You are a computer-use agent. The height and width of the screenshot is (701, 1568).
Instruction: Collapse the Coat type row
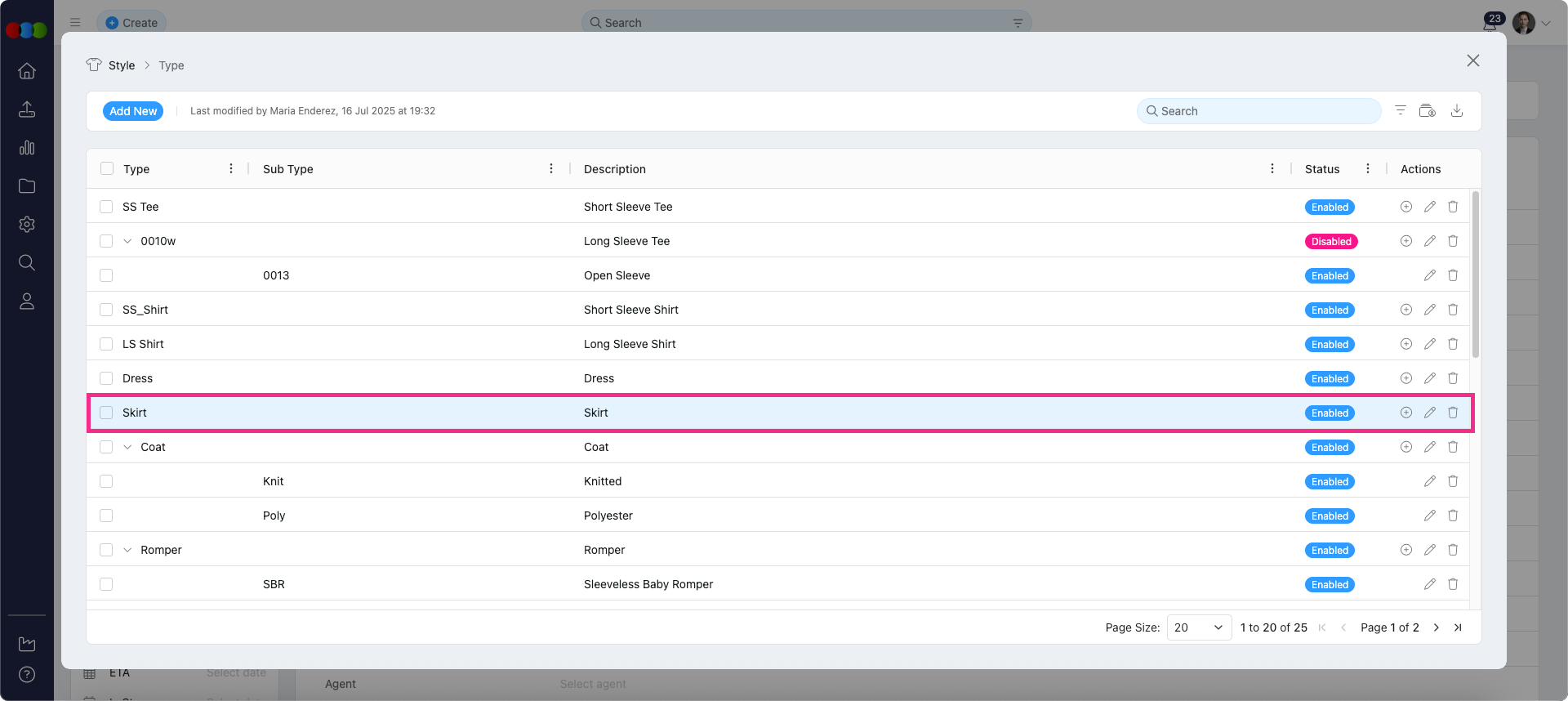(x=127, y=447)
